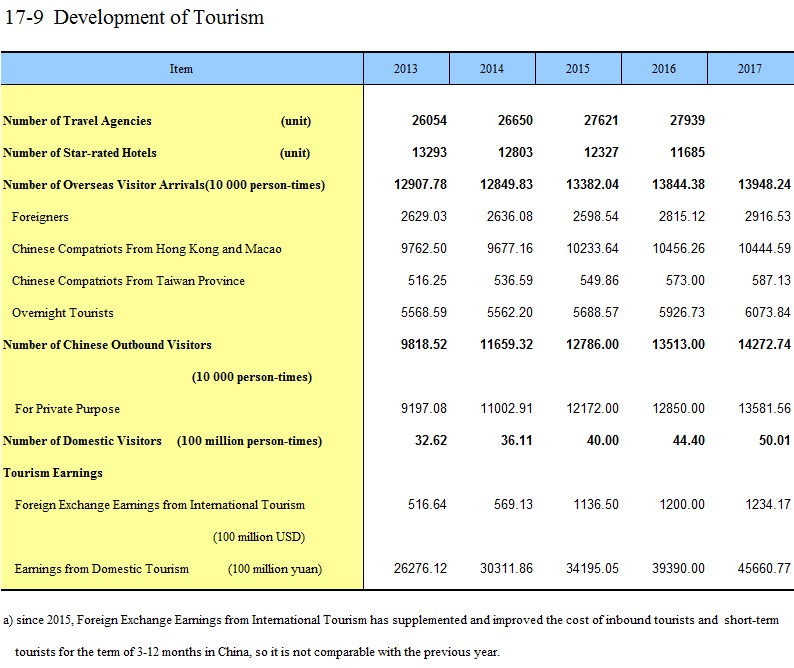This screenshot has width=794, height=668.
Task: Click foreign exchange earnings value 1234.17
Action: (x=768, y=504)
